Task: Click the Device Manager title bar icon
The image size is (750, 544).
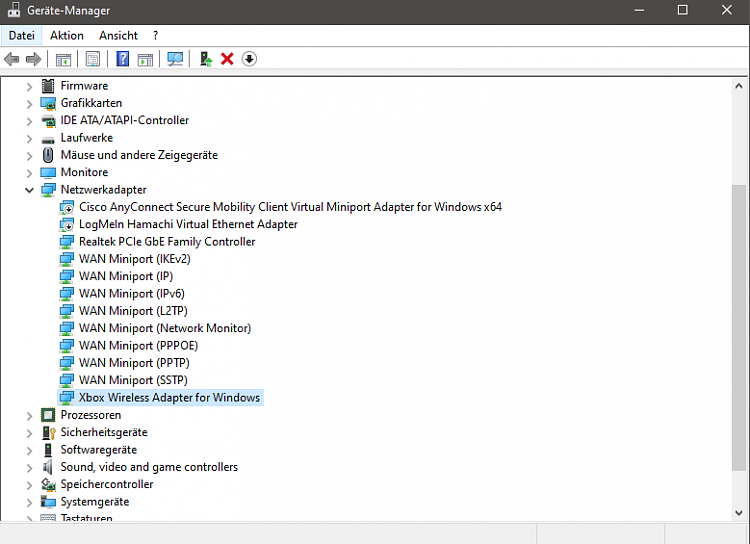Action: pyautogui.click(x=14, y=10)
